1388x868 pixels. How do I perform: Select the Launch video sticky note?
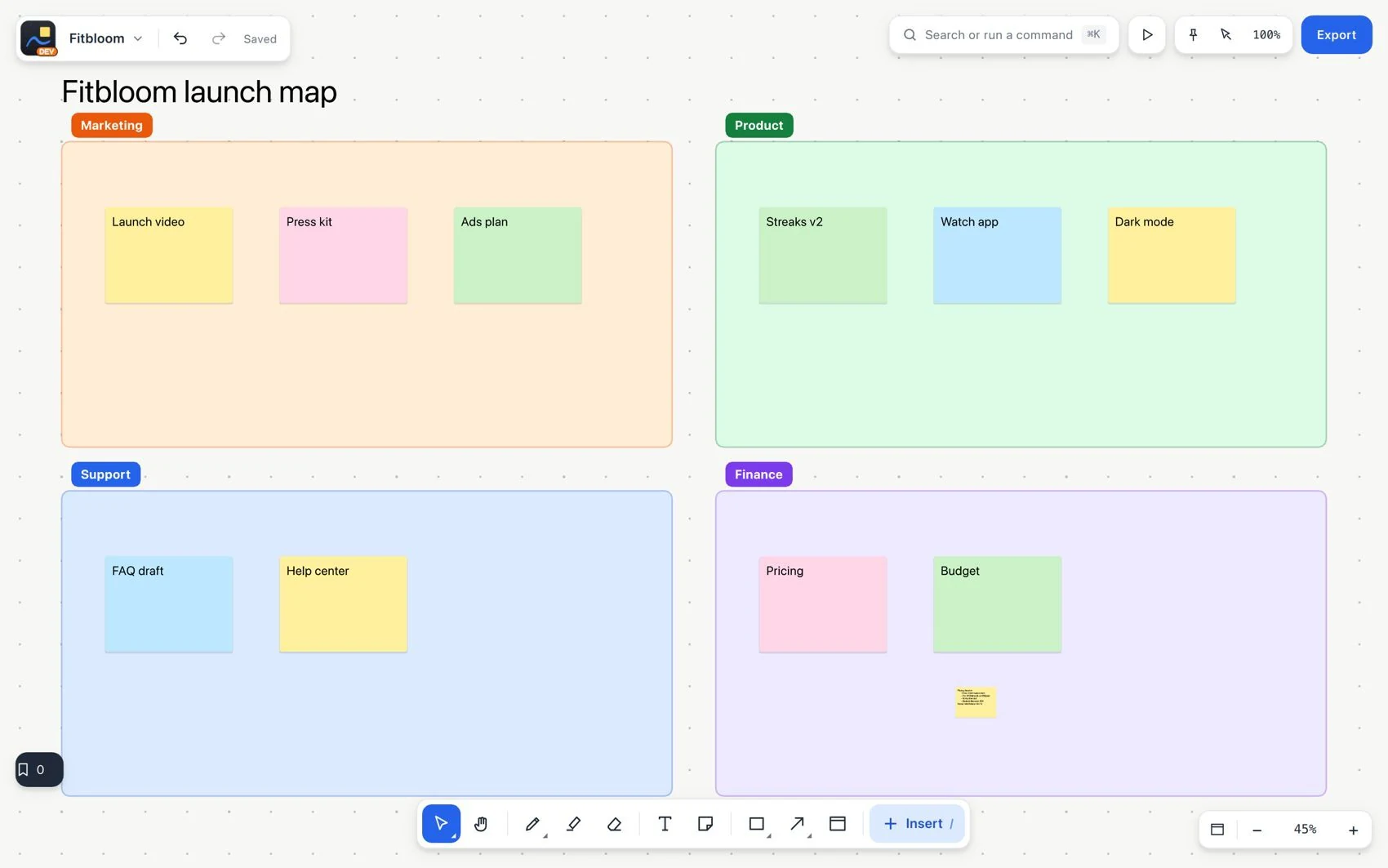pyautogui.click(x=169, y=255)
